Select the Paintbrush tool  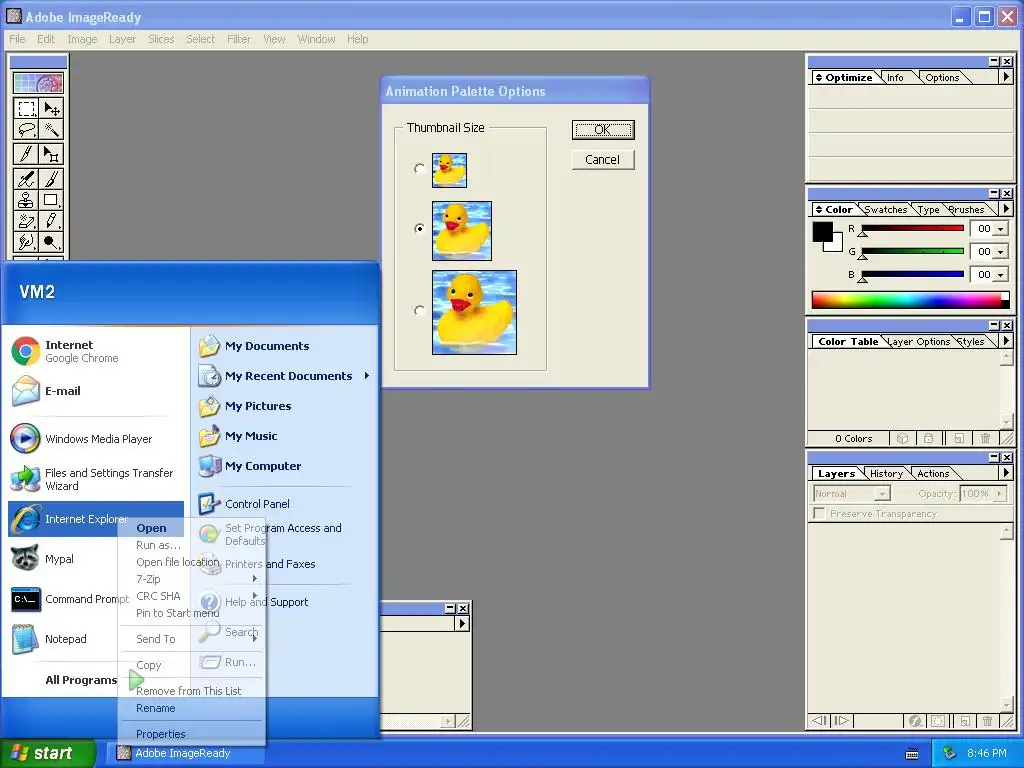point(52,178)
